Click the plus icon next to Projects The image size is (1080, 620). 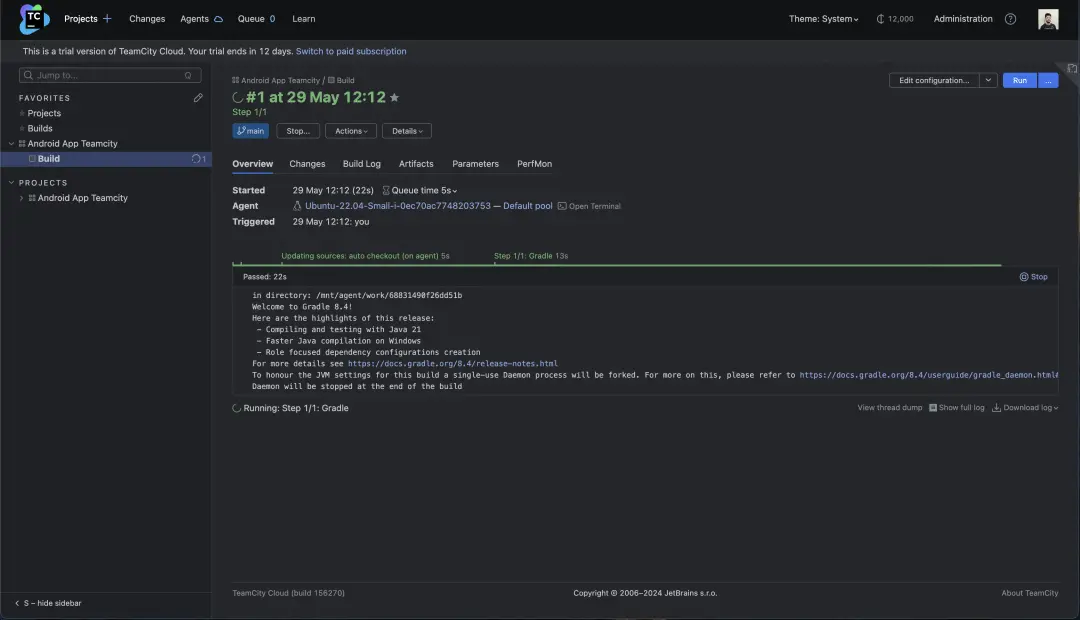click(x=107, y=19)
